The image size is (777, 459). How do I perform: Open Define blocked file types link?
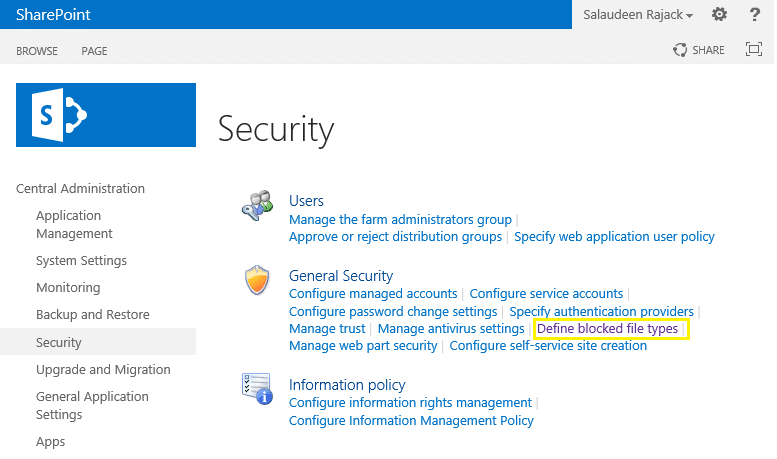click(x=607, y=329)
